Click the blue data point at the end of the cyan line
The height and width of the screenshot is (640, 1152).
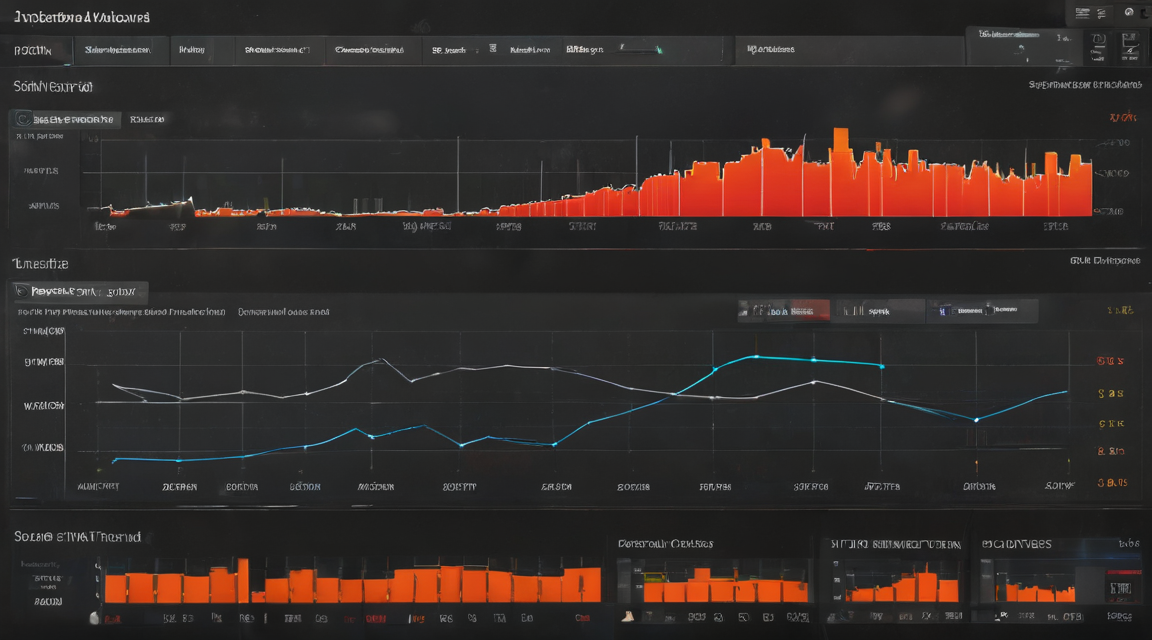882,366
